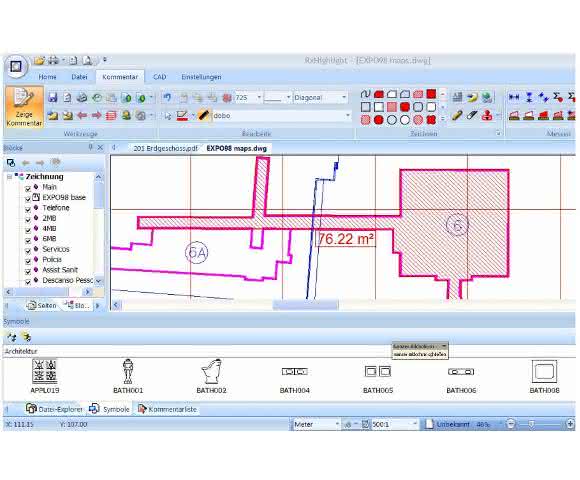Viewport: 580px width, 480px height.
Task: Click the text note icon in Zeichnen
Action: click(x=458, y=98)
